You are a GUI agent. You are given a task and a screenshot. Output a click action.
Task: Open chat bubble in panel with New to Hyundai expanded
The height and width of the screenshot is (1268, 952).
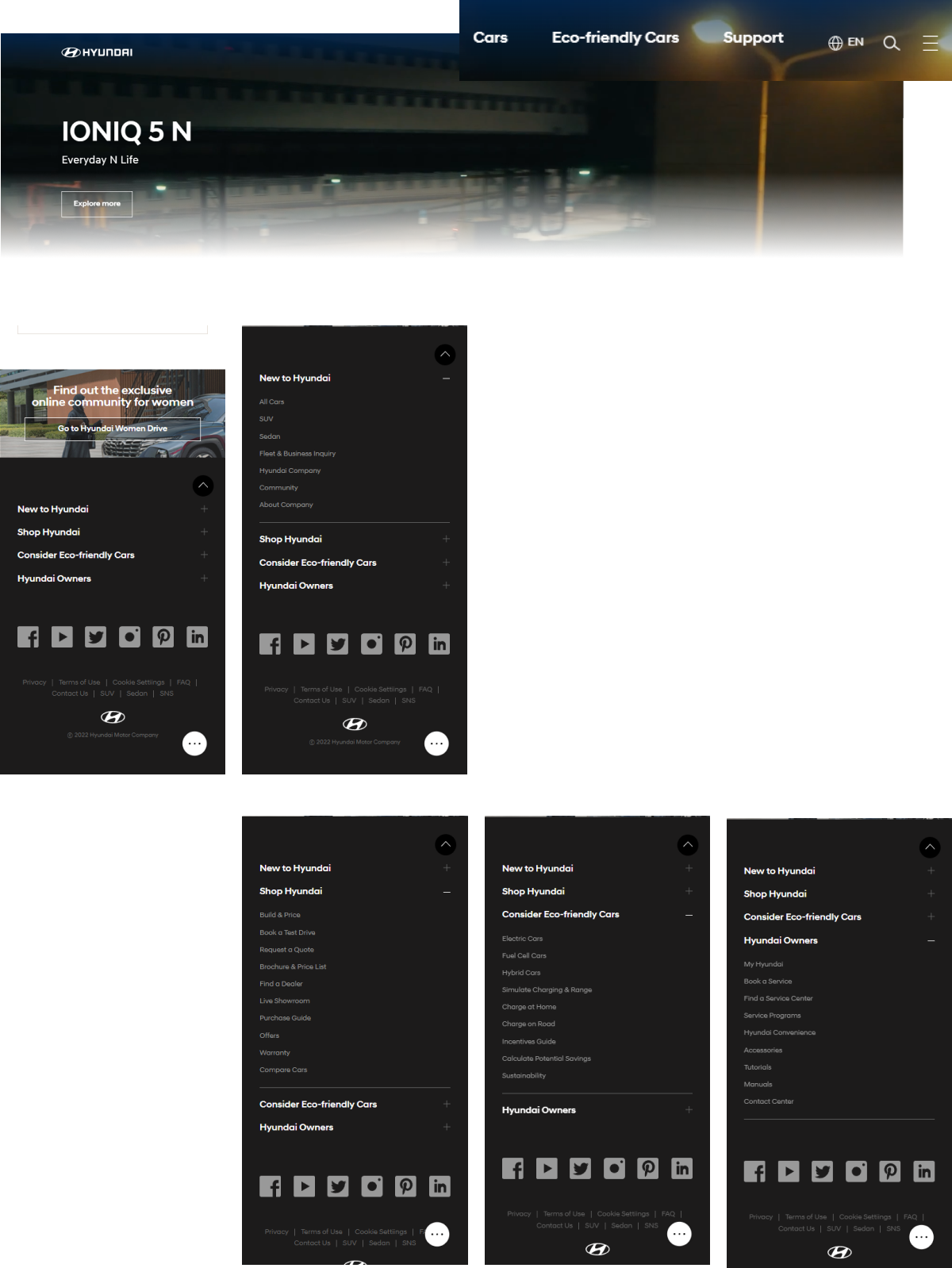pyautogui.click(x=436, y=744)
